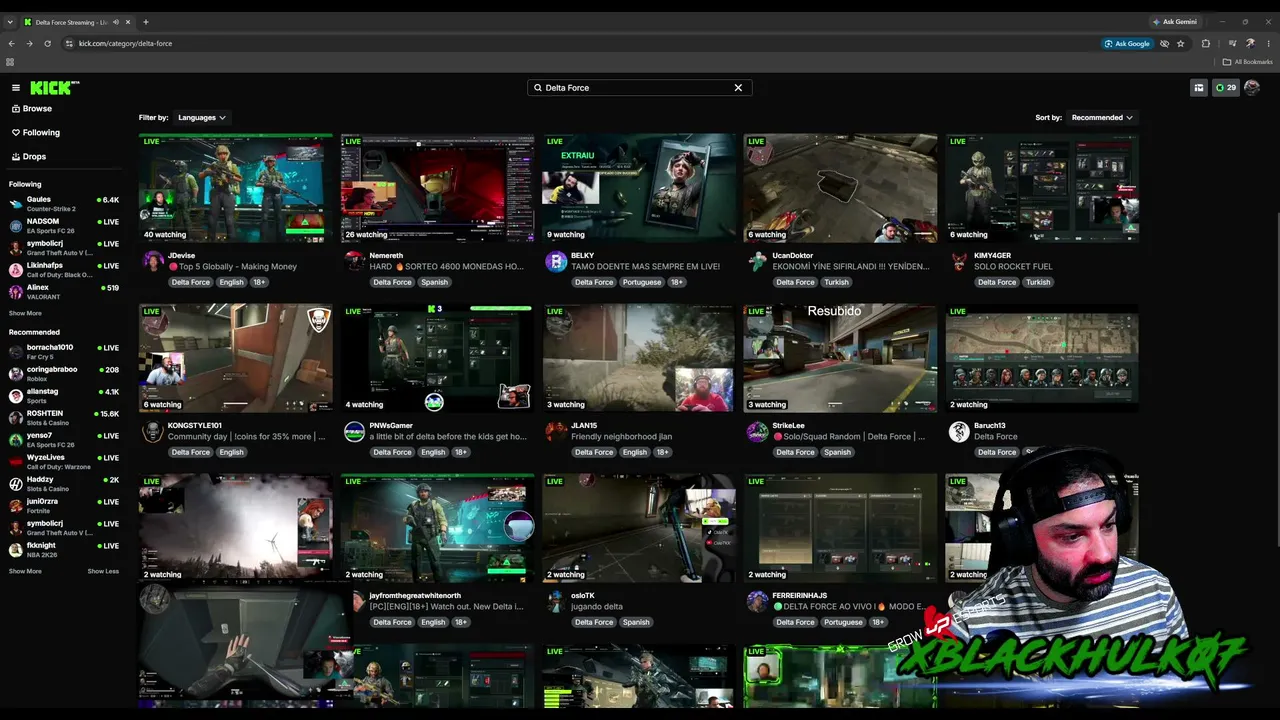Select the Delta Force Streaming browser tab
The width and height of the screenshot is (1280, 720).
[78, 22]
